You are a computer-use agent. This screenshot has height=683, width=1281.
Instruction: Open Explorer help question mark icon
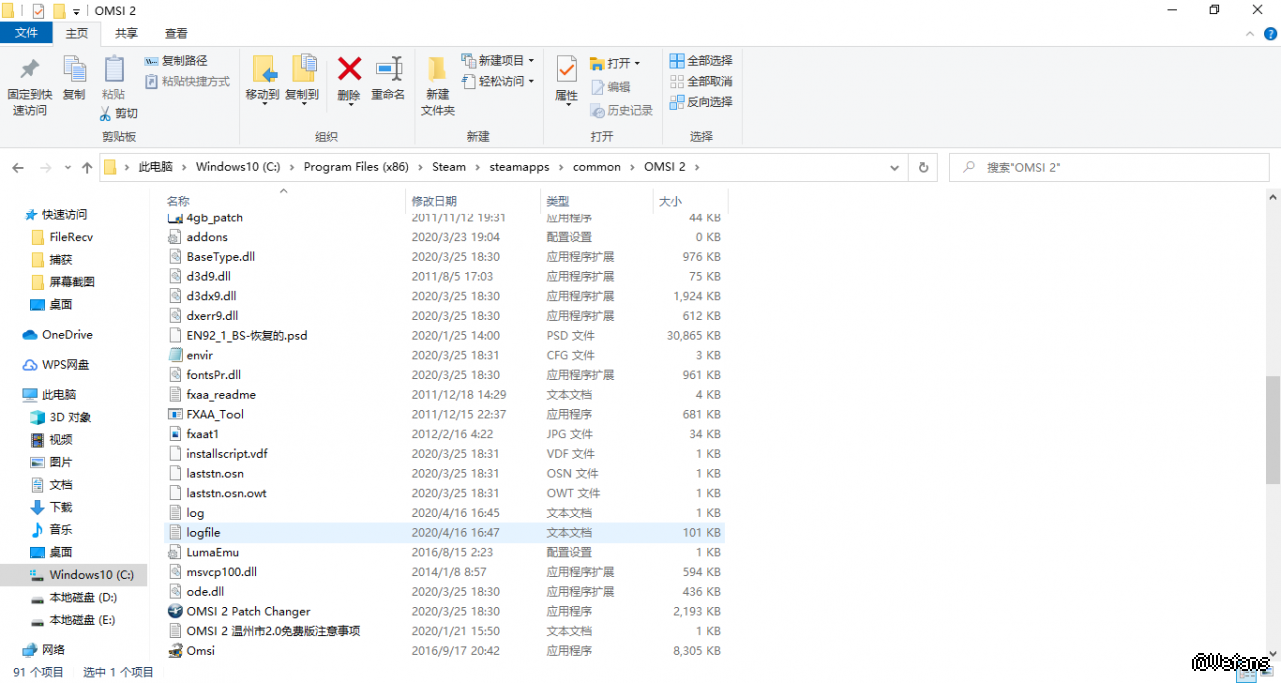(x=1268, y=33)
